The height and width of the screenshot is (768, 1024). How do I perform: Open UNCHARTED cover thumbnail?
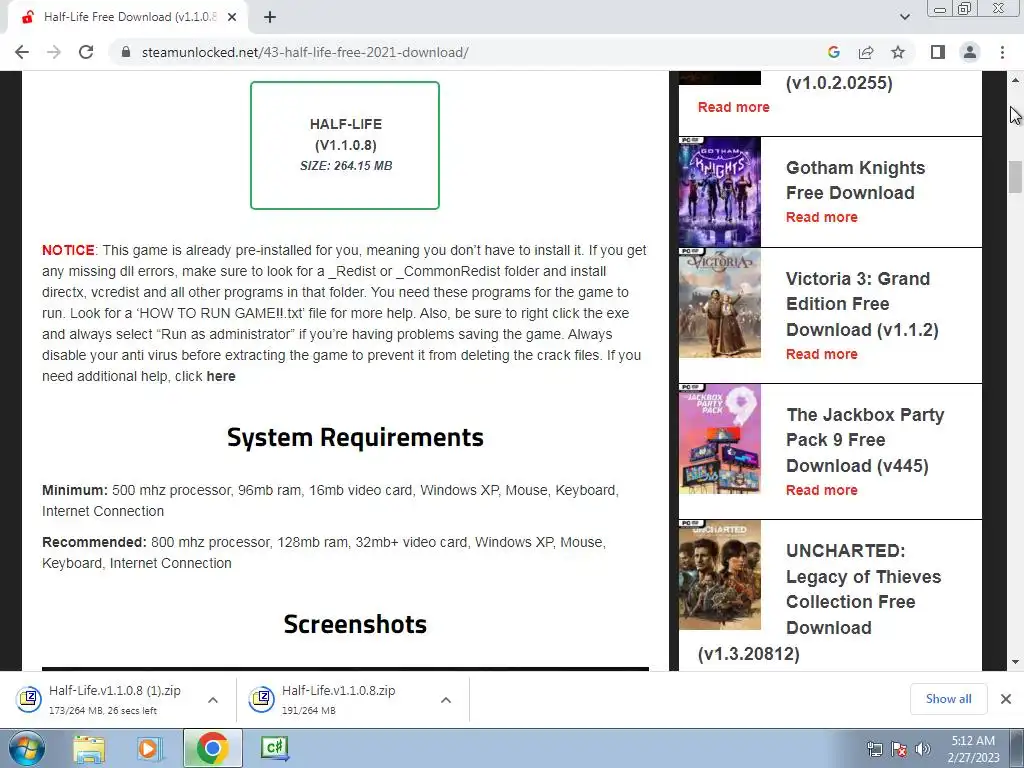720,575
